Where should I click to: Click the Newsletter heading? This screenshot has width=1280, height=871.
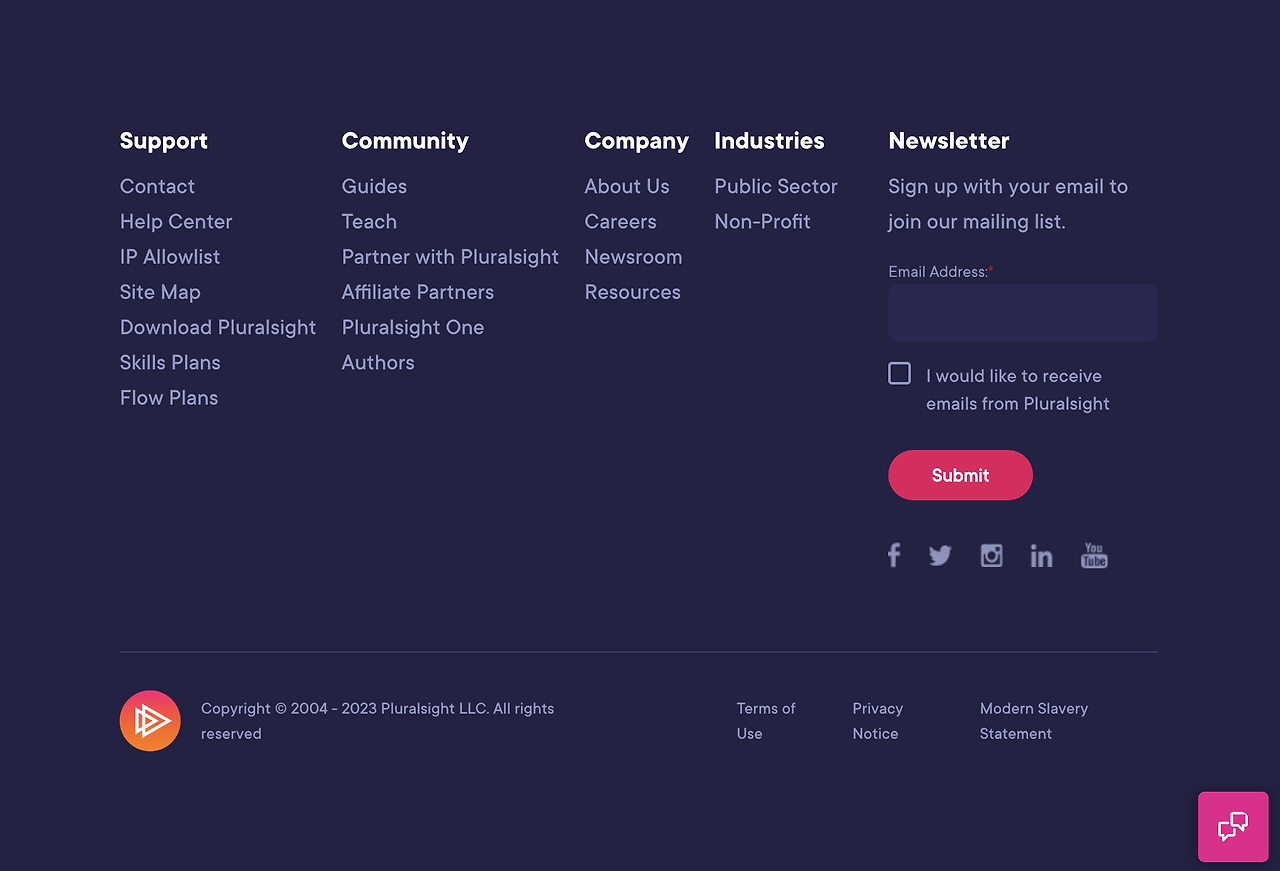949,141
